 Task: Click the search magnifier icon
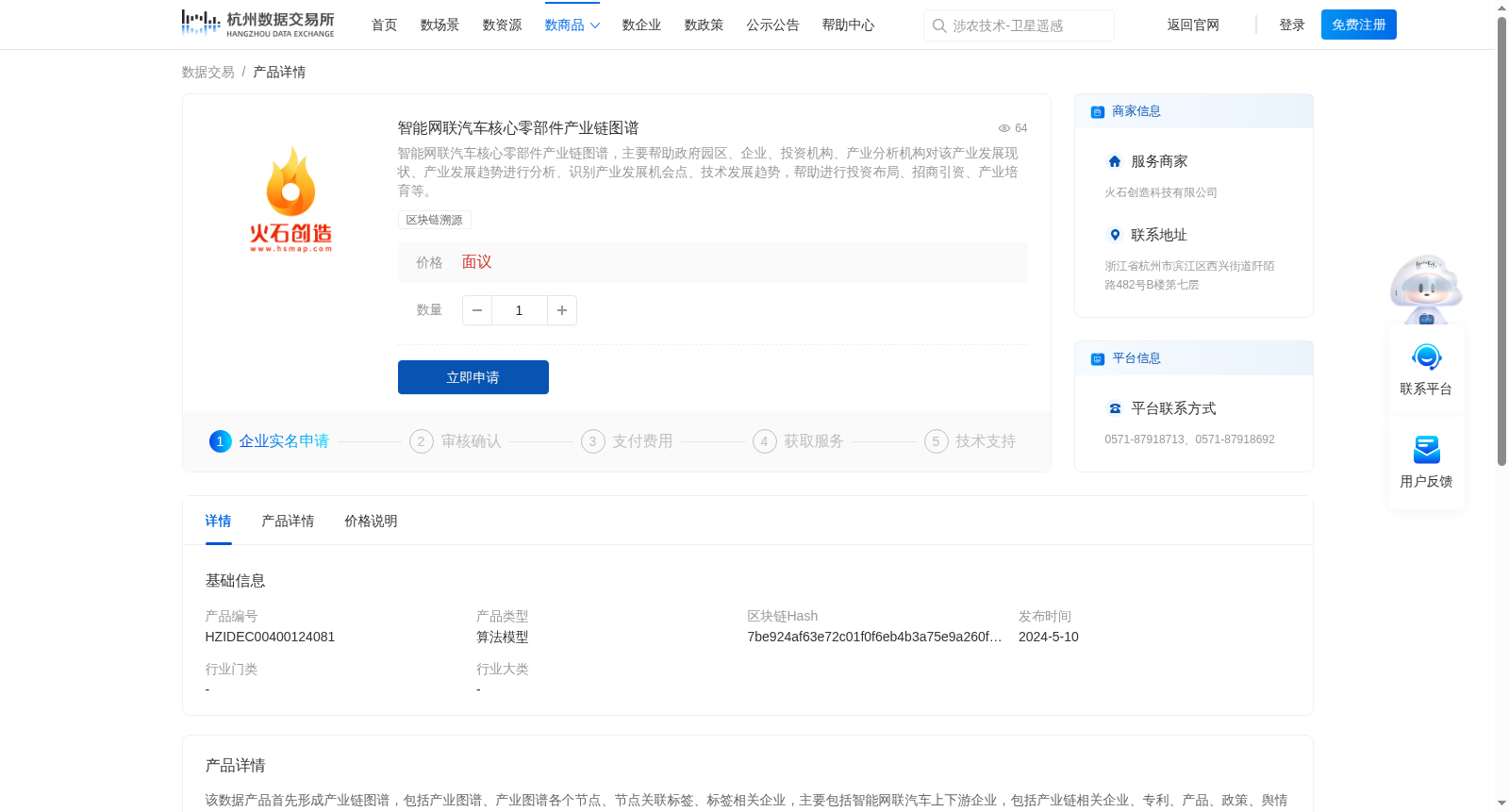click(939, 25)
